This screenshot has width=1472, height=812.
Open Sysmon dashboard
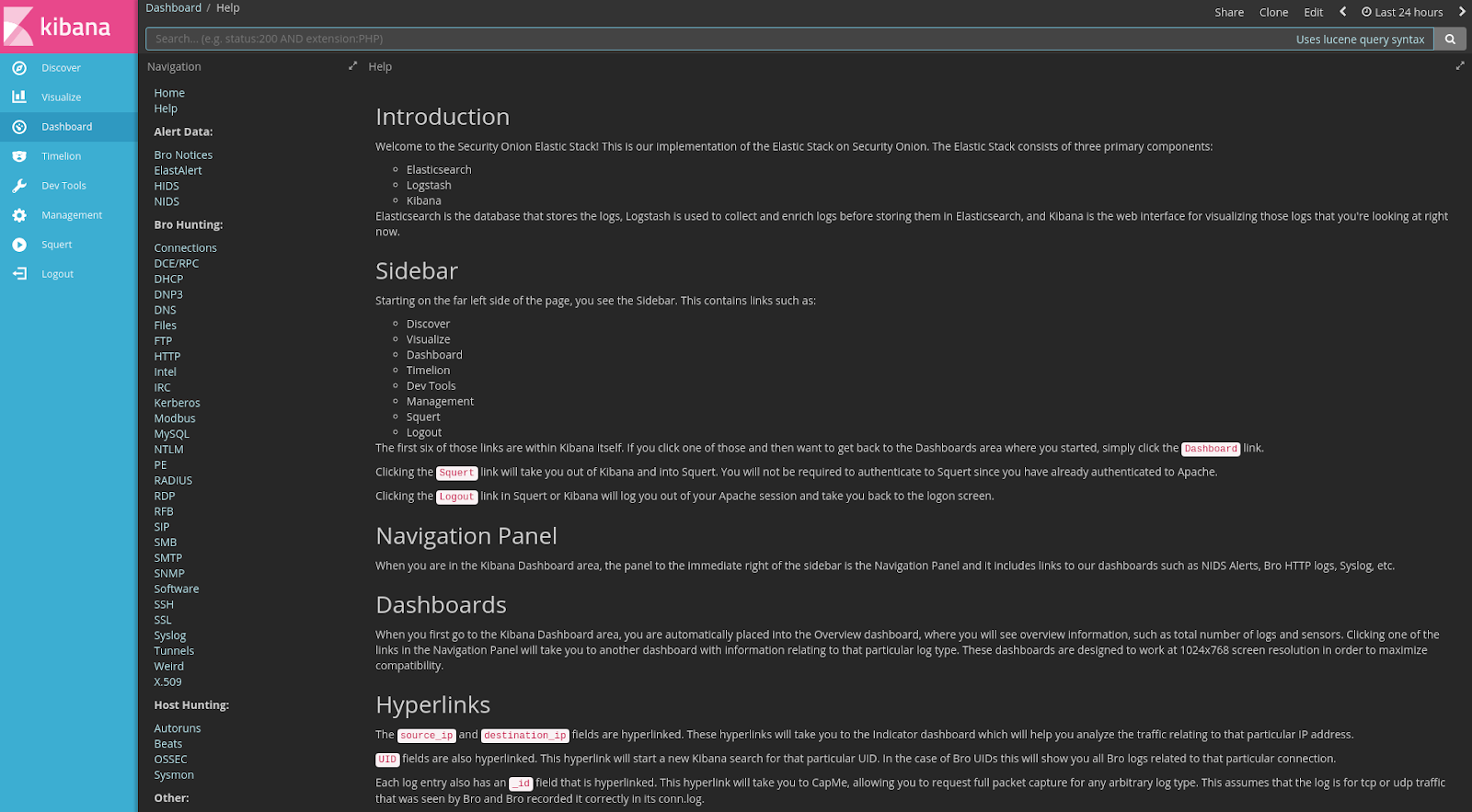tap(174, 775)
